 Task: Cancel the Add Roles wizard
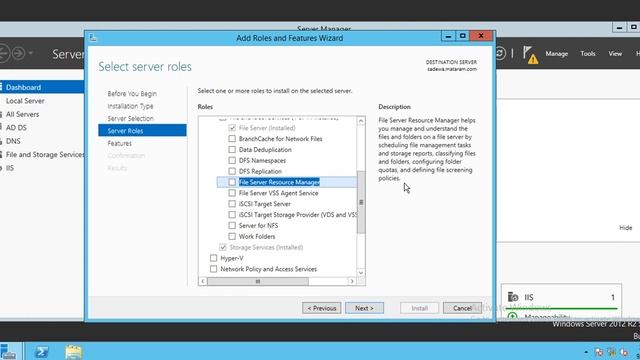[x=462, y=308]
